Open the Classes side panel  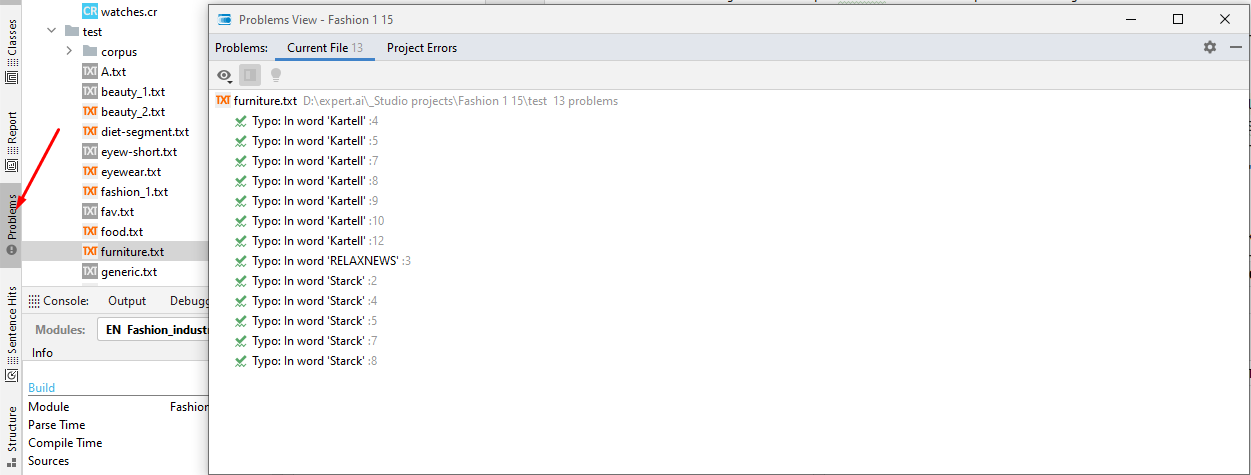tap(12, 45)
